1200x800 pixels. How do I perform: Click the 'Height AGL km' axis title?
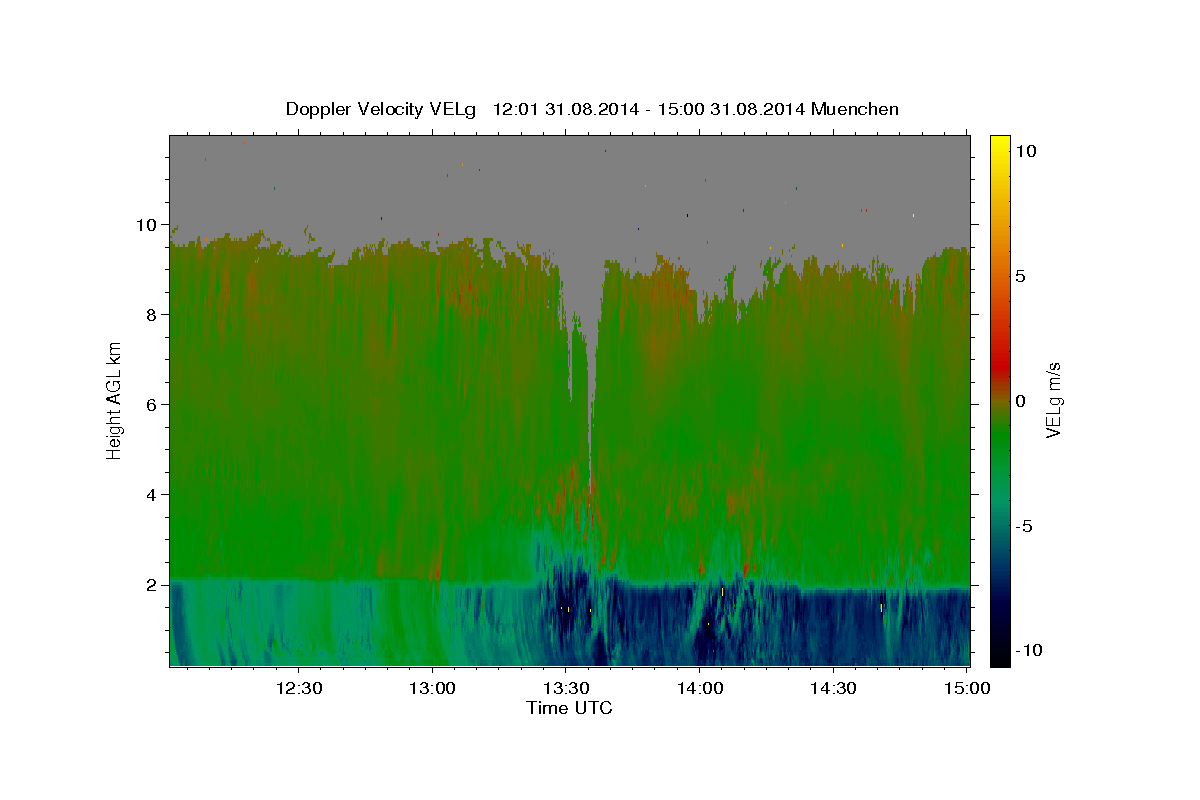click(x=115, y=399)
